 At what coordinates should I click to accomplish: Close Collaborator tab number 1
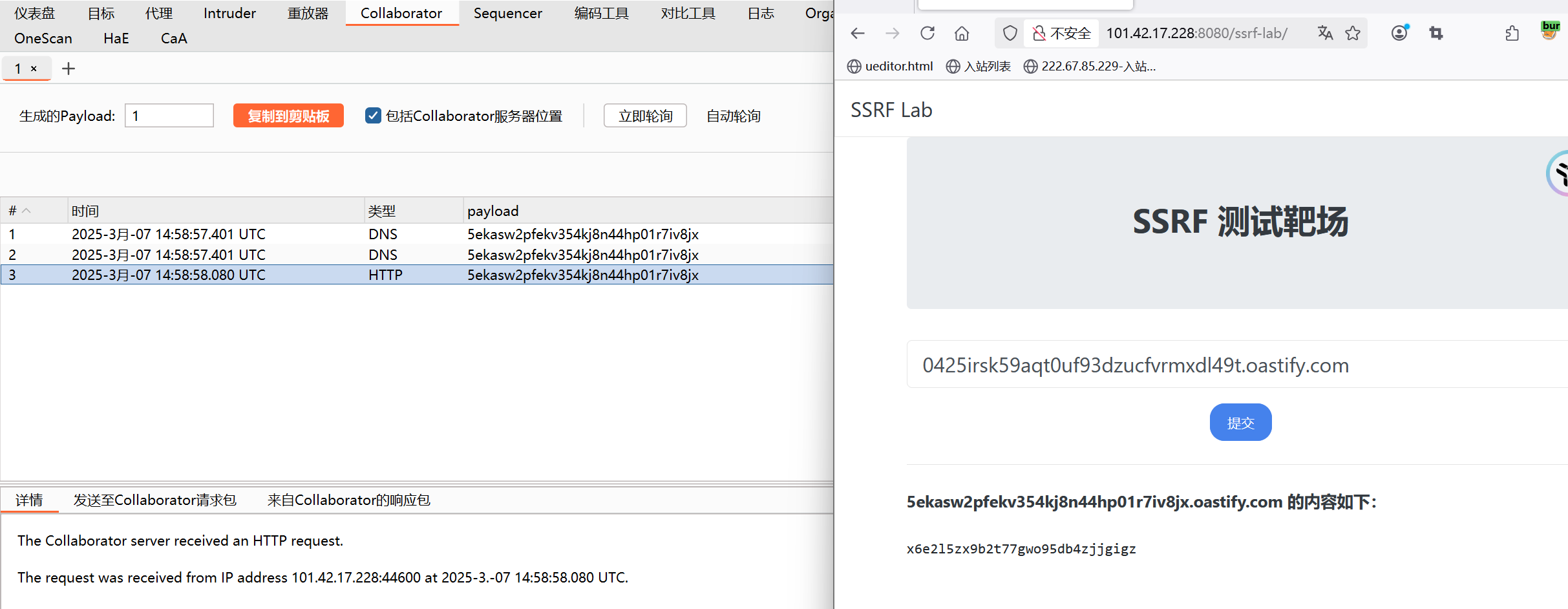[x=34, y=69]
